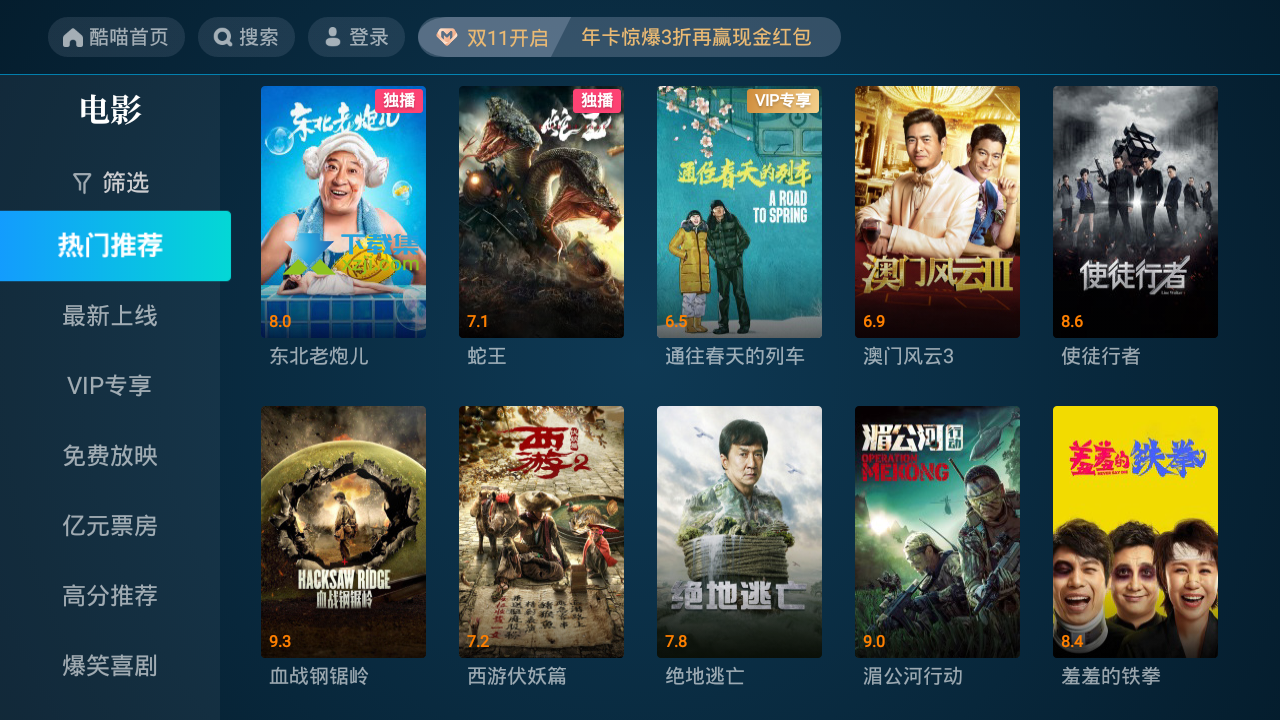Click the home icon beside 酷喵首页

point(73,38)
